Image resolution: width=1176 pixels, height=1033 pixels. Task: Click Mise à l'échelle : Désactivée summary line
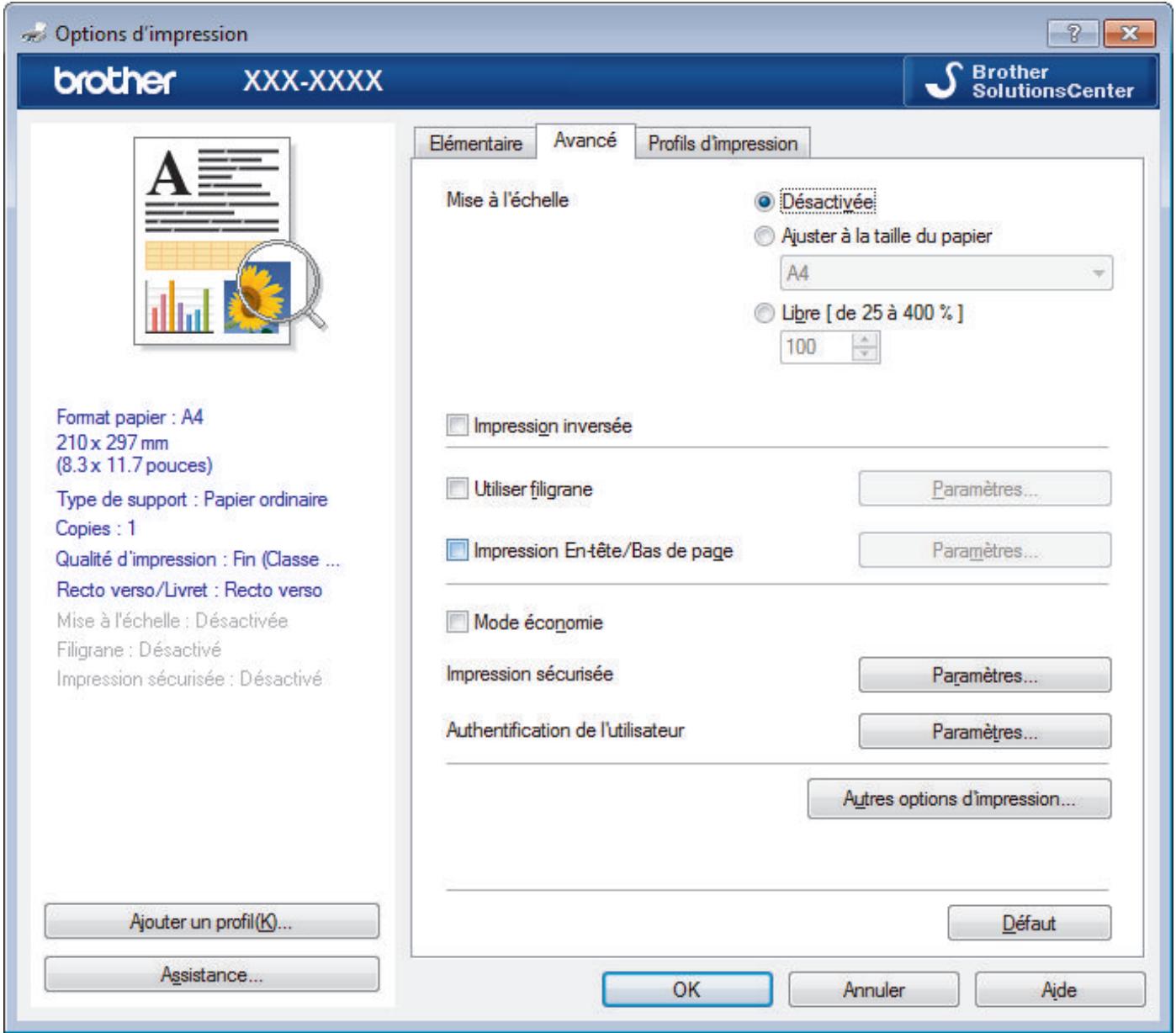coord(172,621)
